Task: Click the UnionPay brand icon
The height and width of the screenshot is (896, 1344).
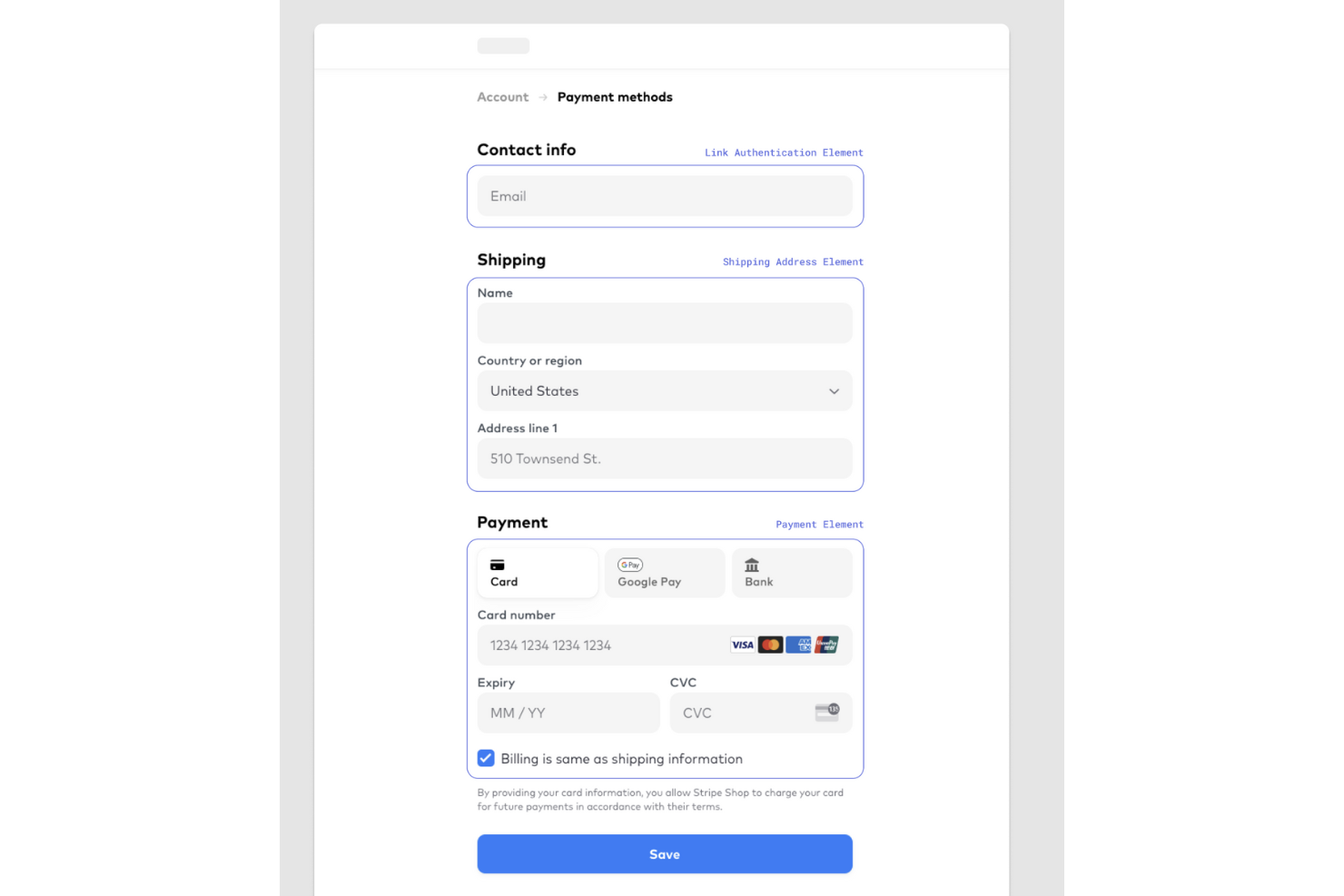Action: click(825, 645)
